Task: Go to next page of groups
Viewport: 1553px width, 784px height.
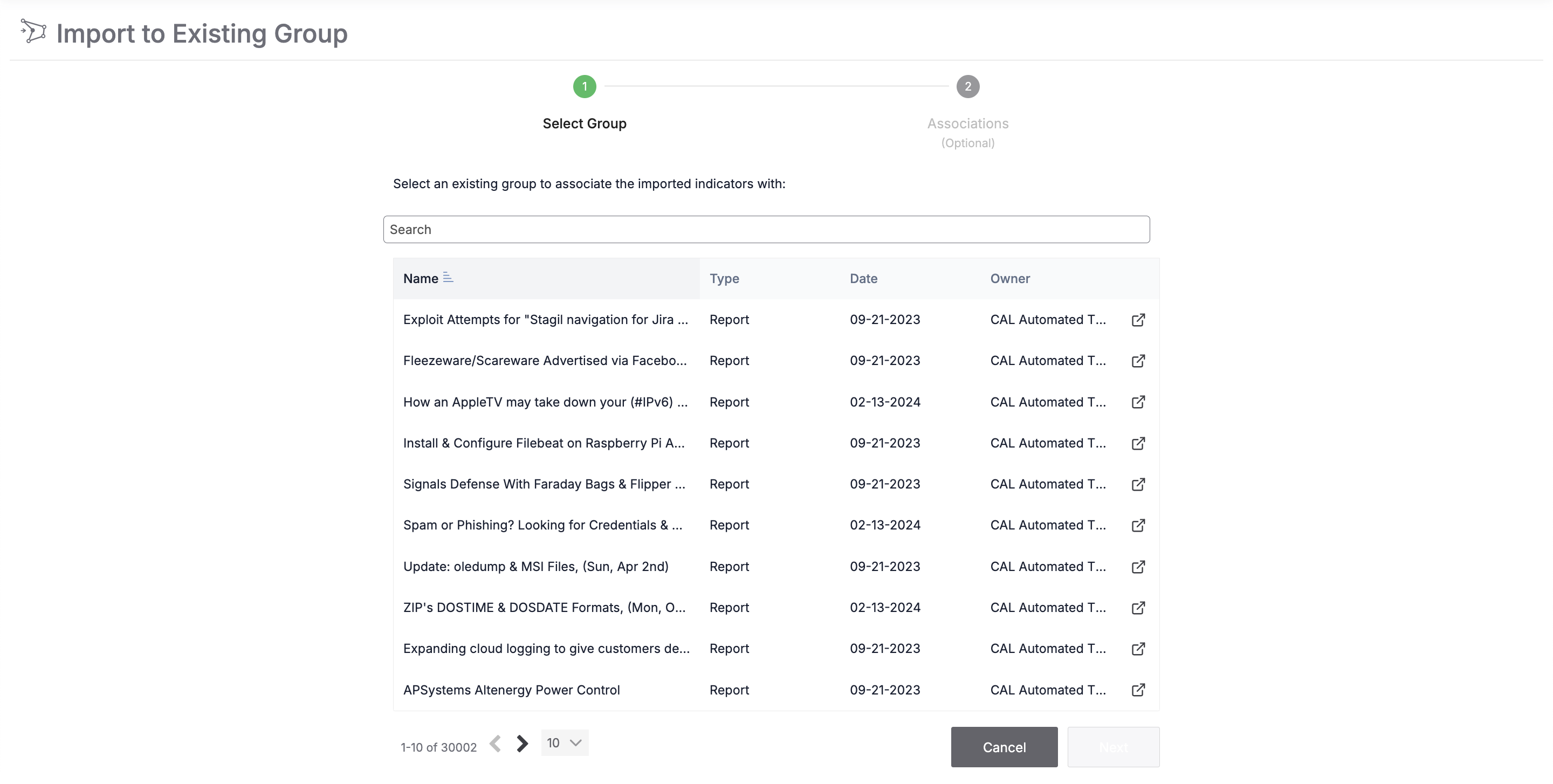Action: tap(522, 744)
